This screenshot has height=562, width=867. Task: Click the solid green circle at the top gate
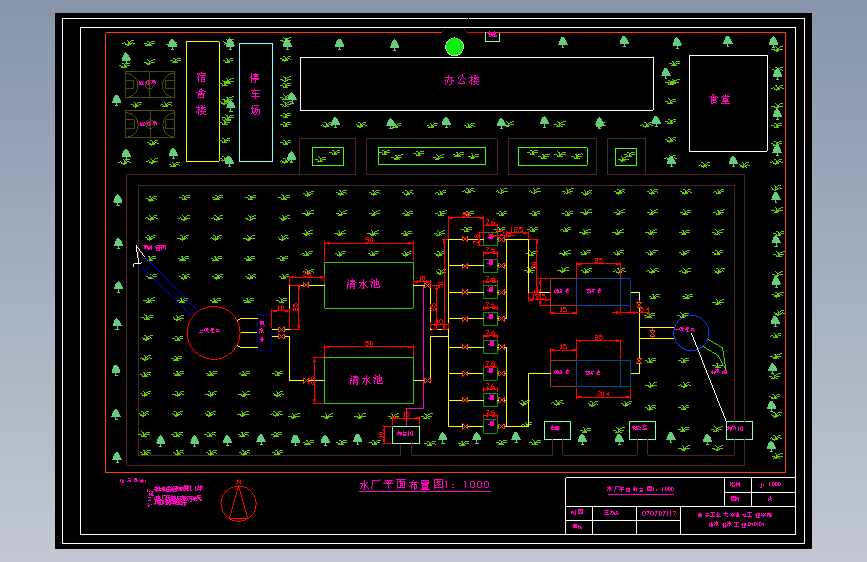click(x=455, y=47)
